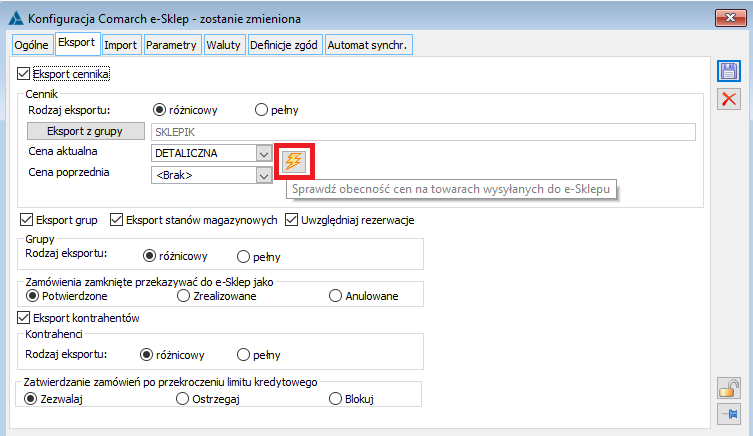This screenshot has width=753, height=436.
Task: Select różnicowy in Kontrahenci section
Action: click(x=146, y=355)
